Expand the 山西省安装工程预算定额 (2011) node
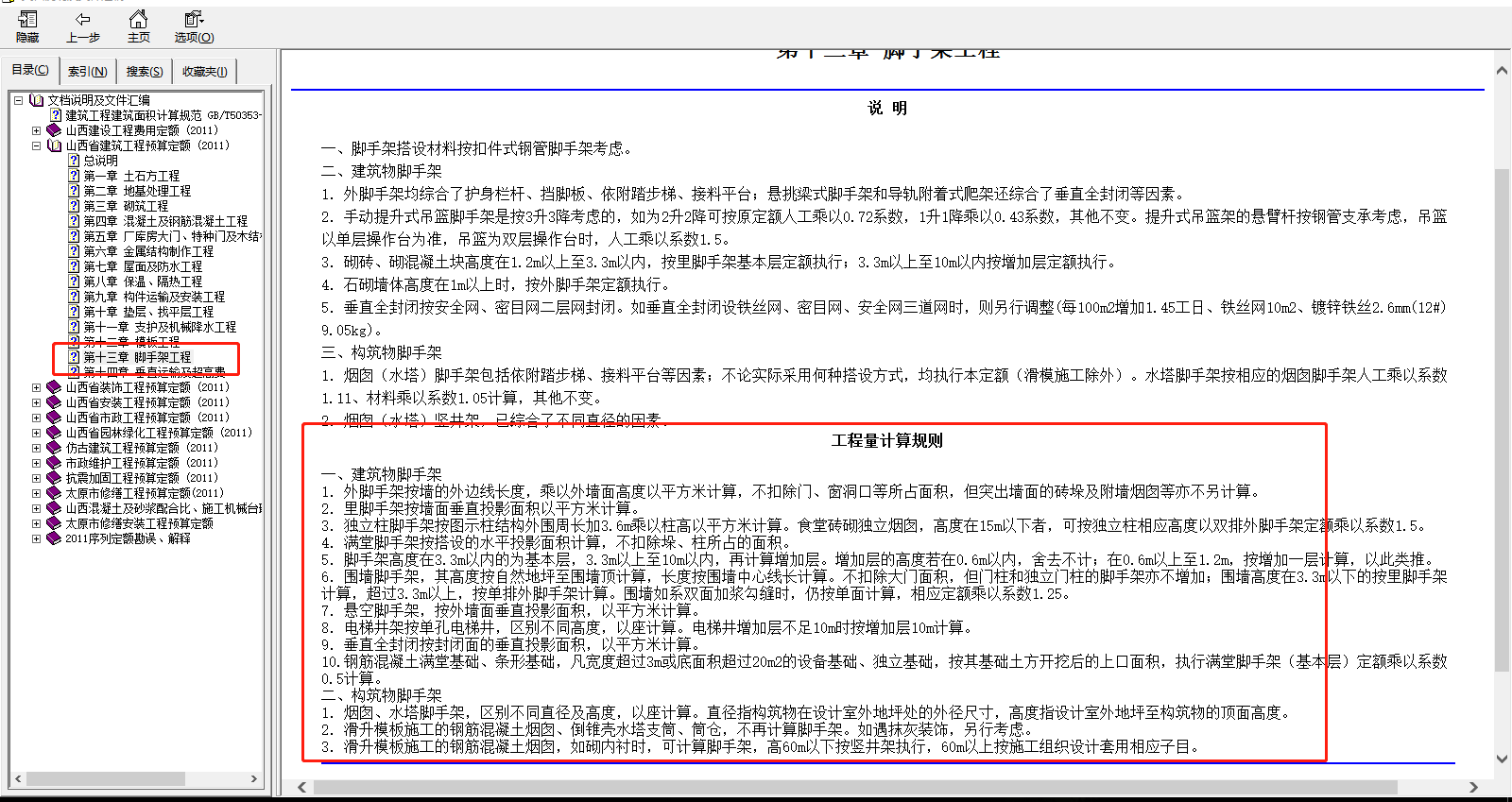Image resolution: width=1512 pixels, height=802 pixels. click(x=36, y=402)
